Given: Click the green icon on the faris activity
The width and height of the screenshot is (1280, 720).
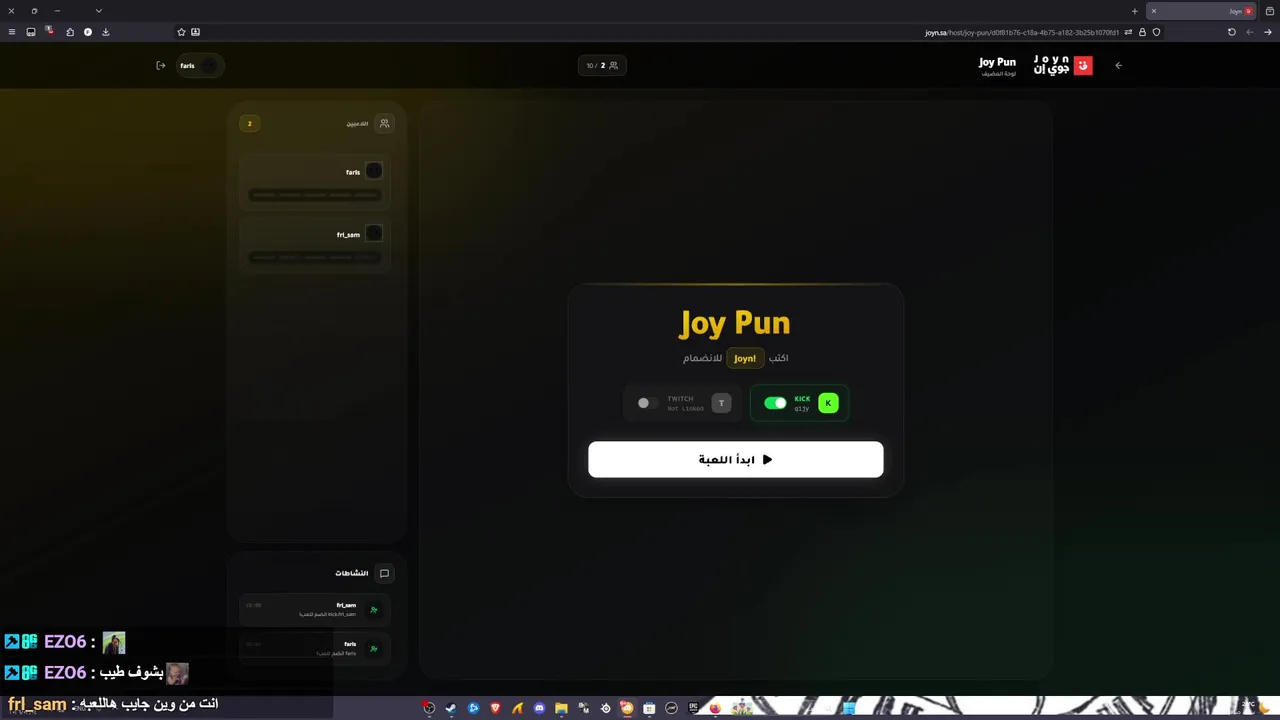Looking at the screenshot, I should 374,648.
